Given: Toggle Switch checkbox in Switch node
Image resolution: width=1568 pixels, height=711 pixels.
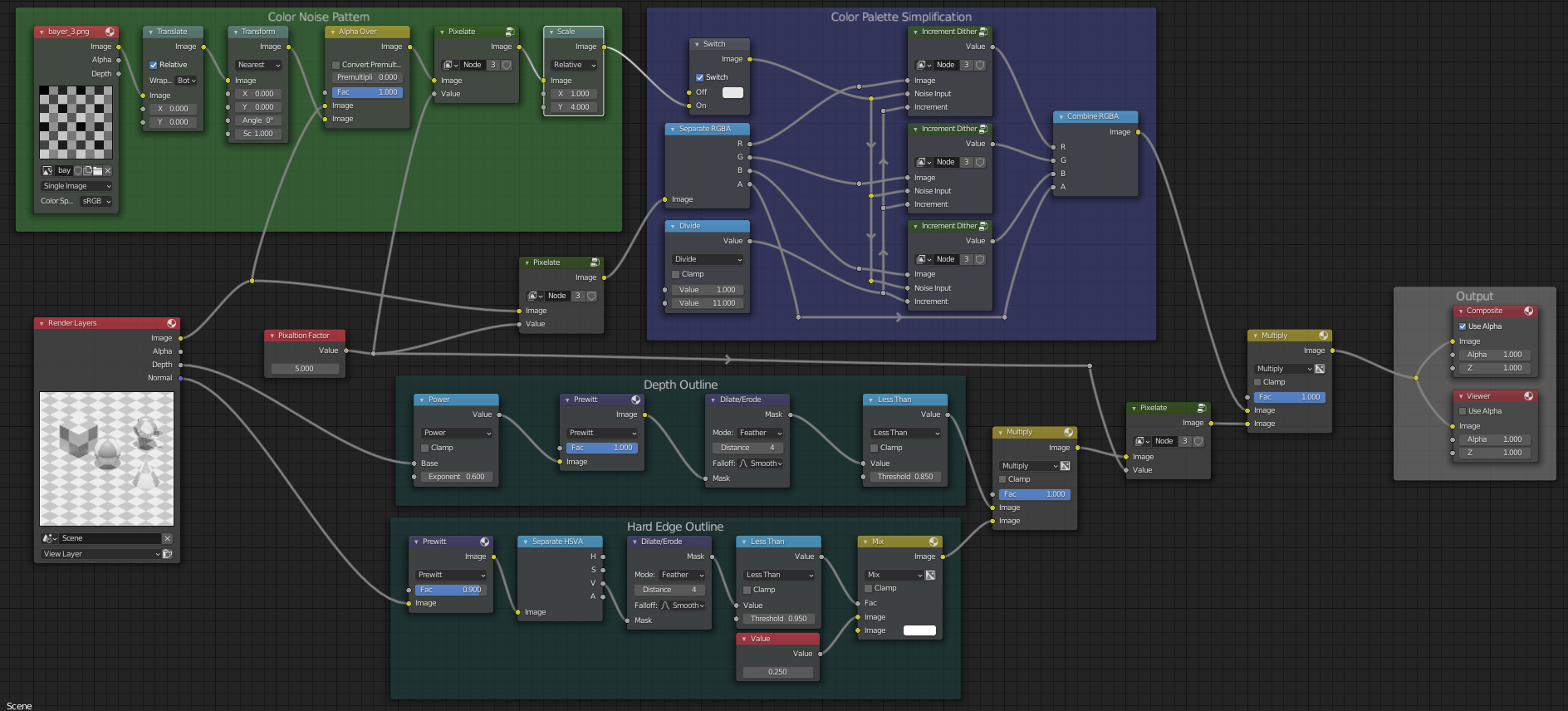Looking at the screenshot, I should click(699, 77).
